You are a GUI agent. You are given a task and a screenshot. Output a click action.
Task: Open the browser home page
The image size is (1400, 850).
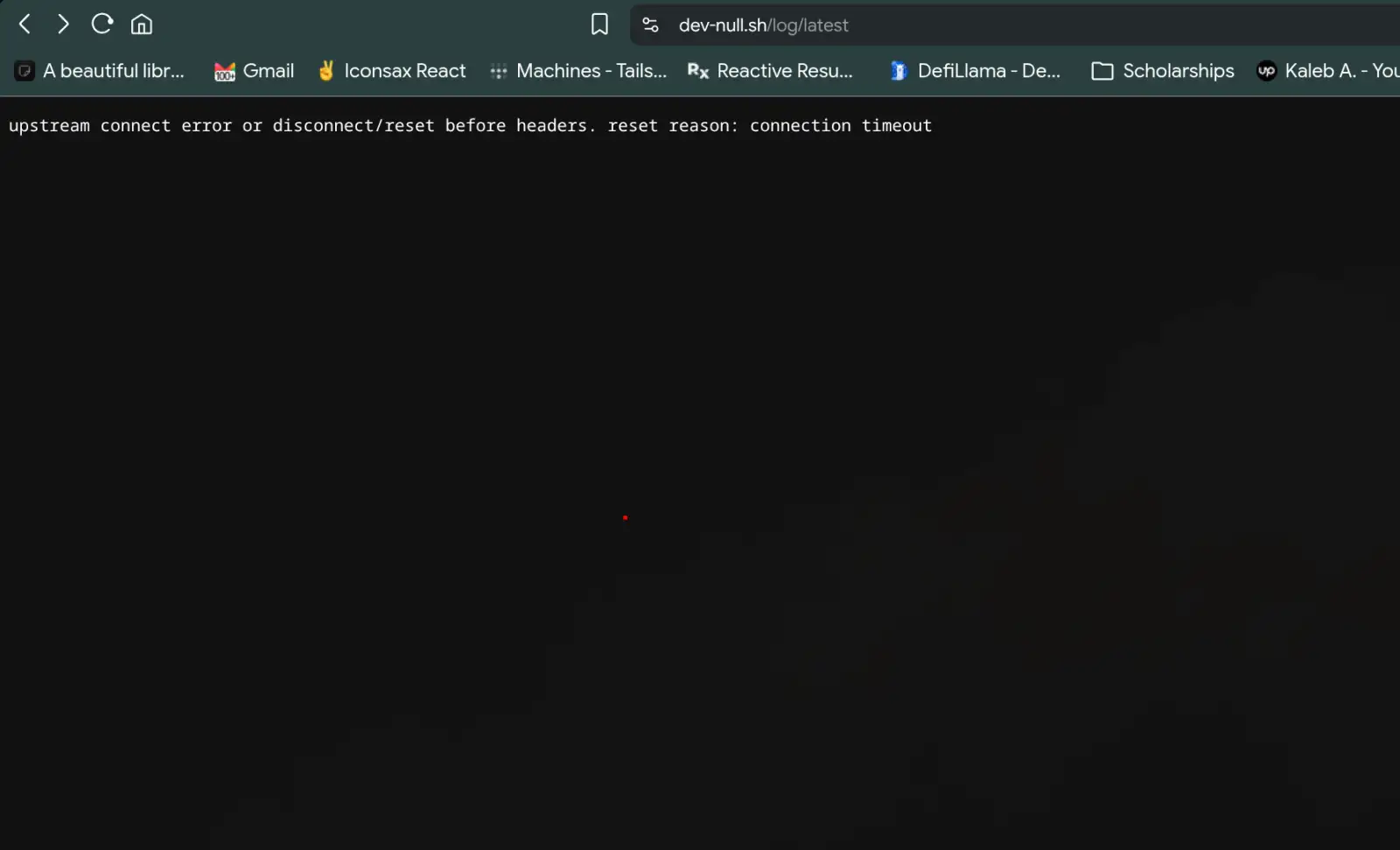click(142, 25)
